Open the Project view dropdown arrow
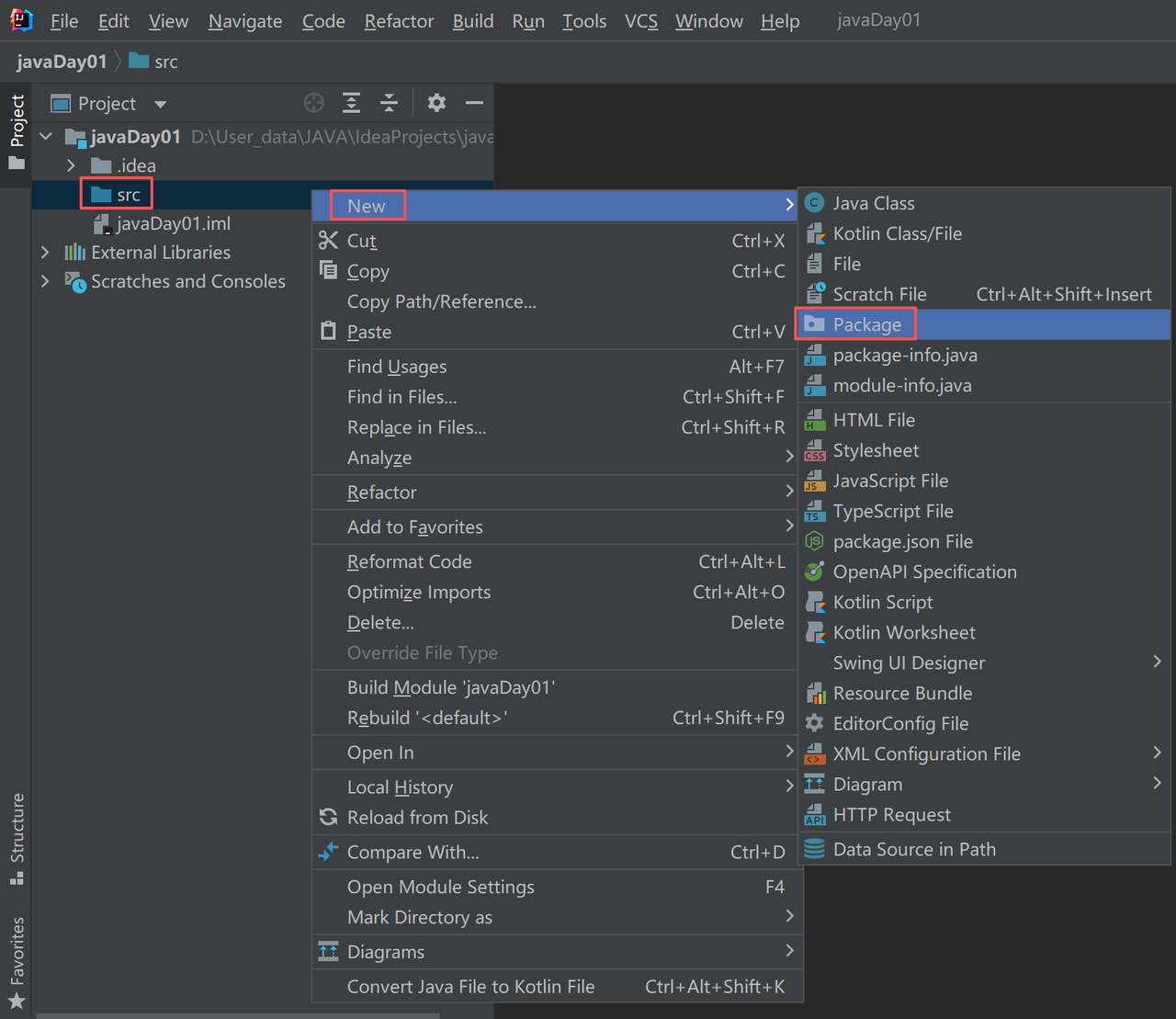 [x=161, y=104]
